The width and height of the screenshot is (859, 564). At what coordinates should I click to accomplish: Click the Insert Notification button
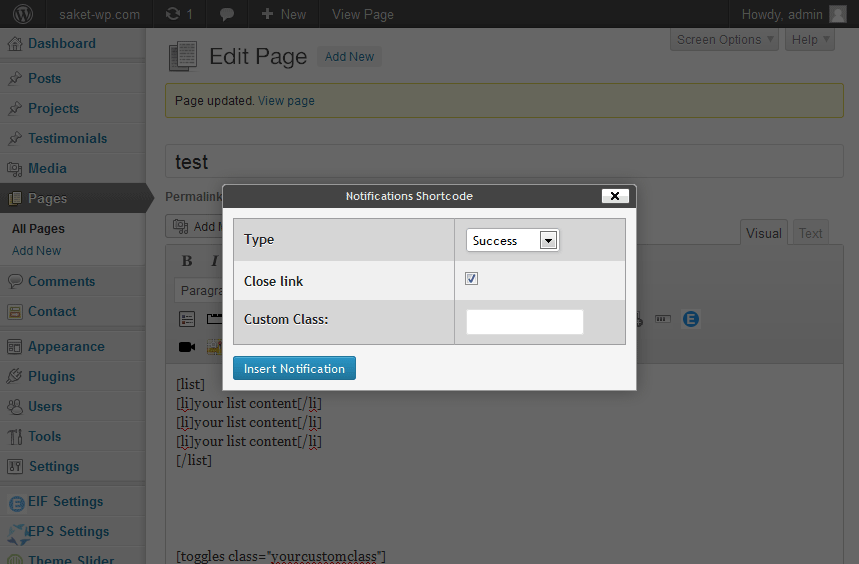point(294,369)
